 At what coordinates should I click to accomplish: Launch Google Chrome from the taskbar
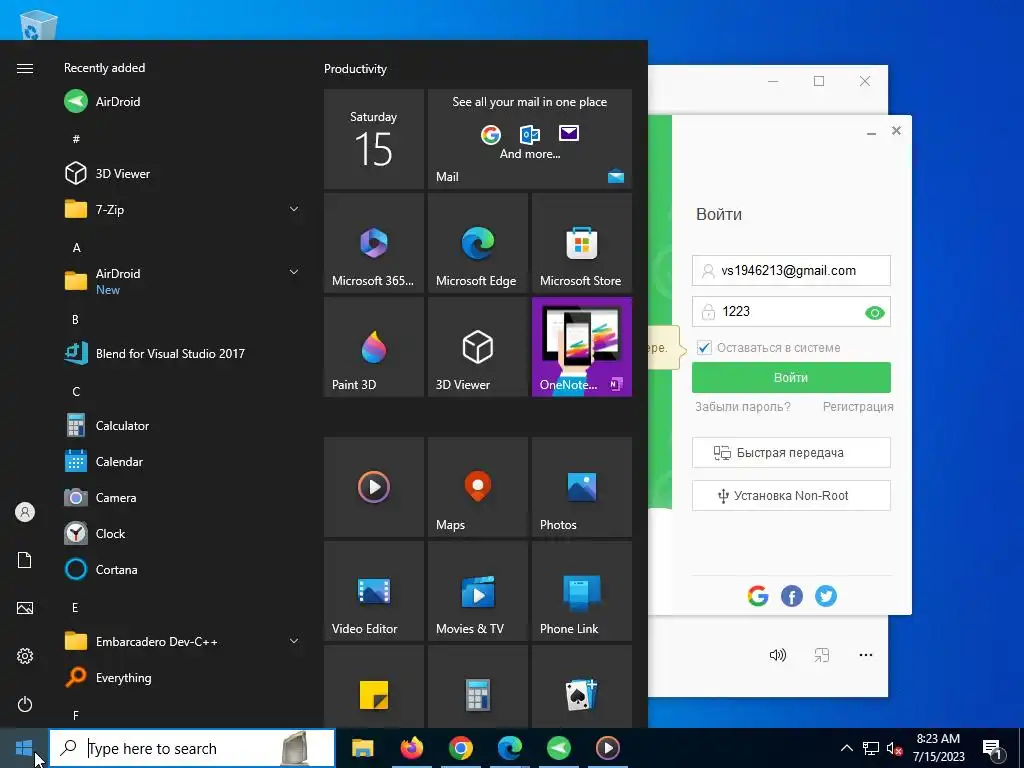(460, 748)
